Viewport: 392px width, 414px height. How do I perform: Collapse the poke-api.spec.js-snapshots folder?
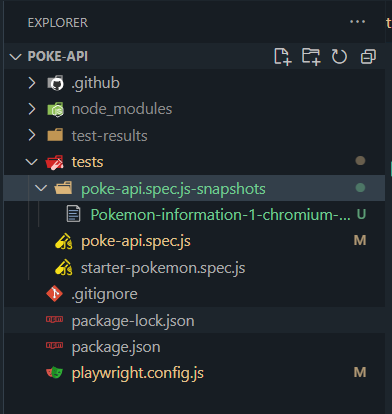click(41, 188)
